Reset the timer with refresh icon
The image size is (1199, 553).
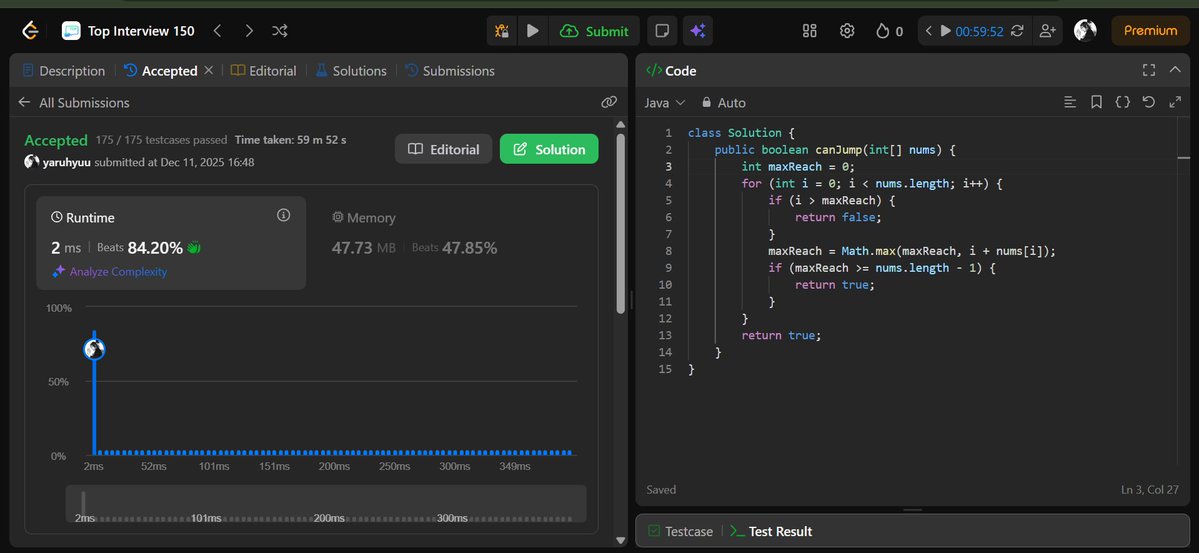1017,31
